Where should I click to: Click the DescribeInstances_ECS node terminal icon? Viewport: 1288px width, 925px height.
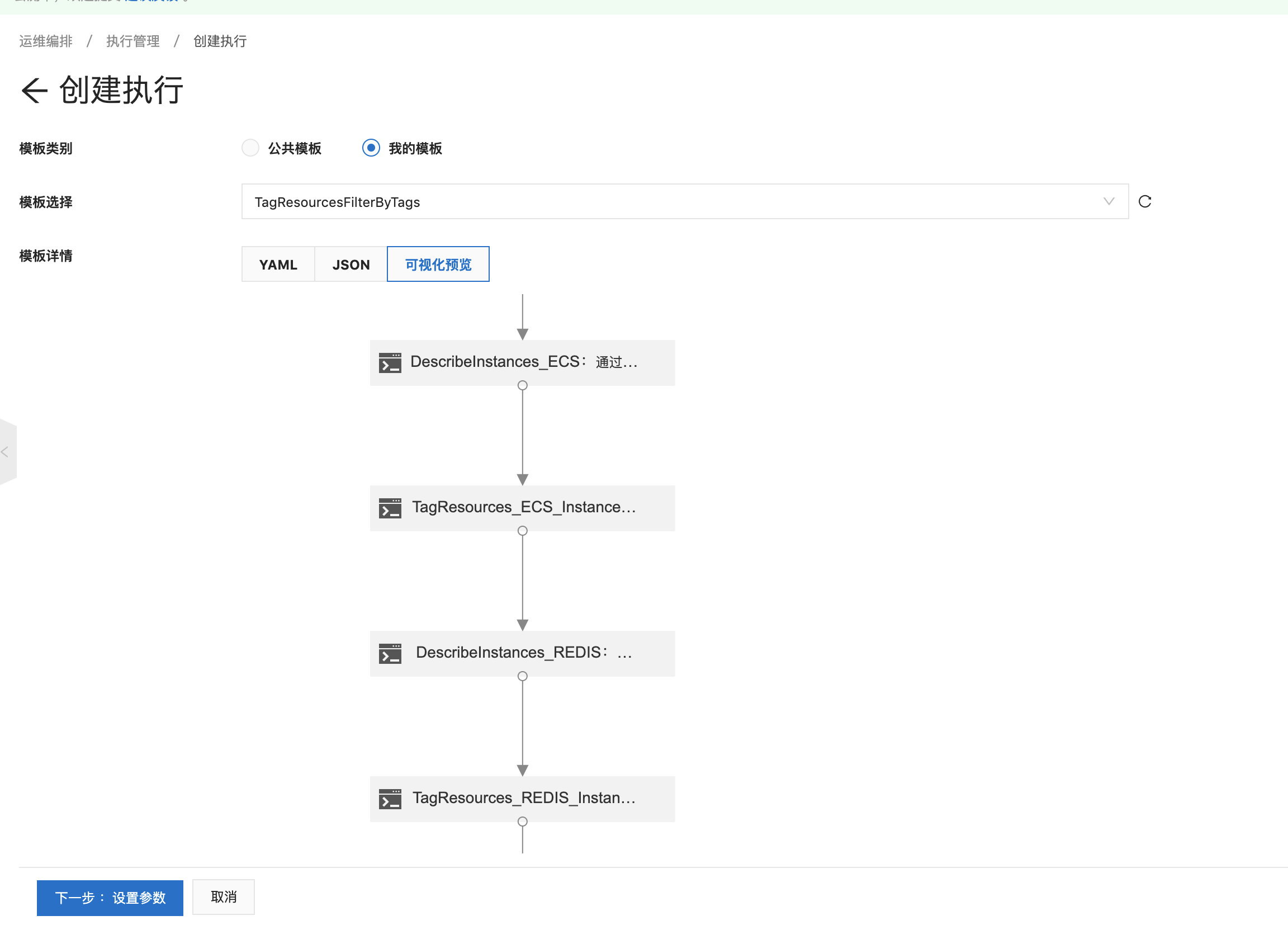click(390, 362)
